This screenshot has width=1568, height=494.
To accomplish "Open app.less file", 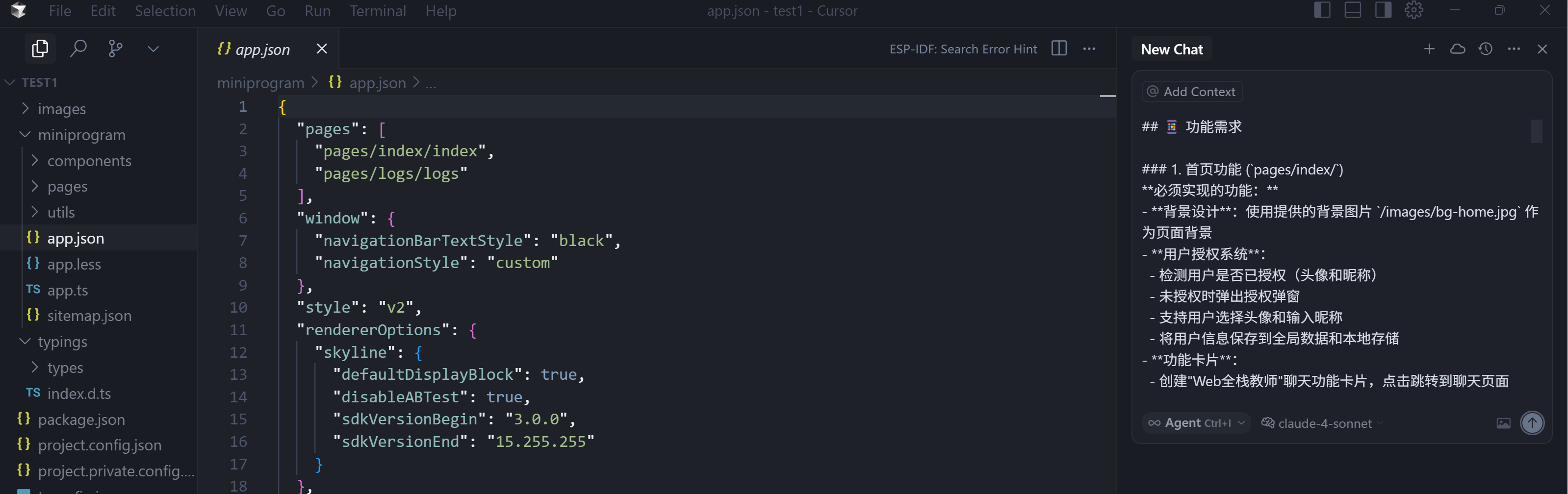I will 99,264.
